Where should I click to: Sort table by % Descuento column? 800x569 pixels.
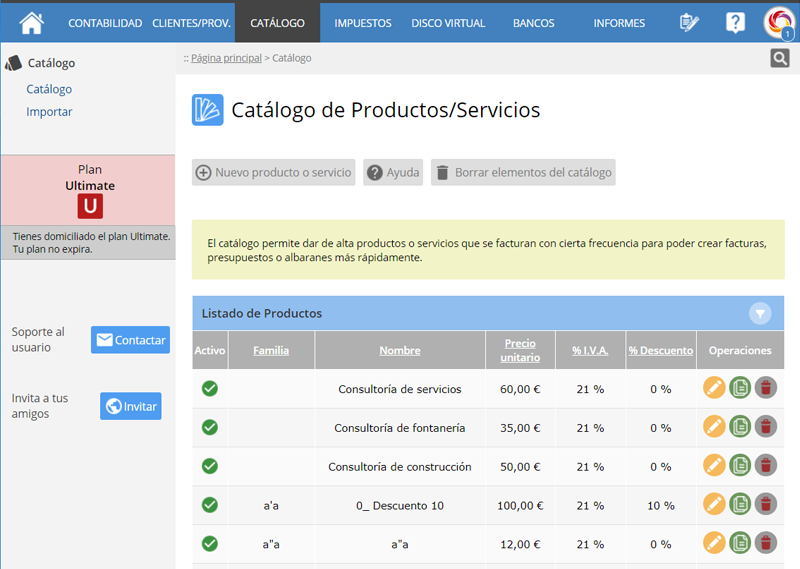[661, 351]
